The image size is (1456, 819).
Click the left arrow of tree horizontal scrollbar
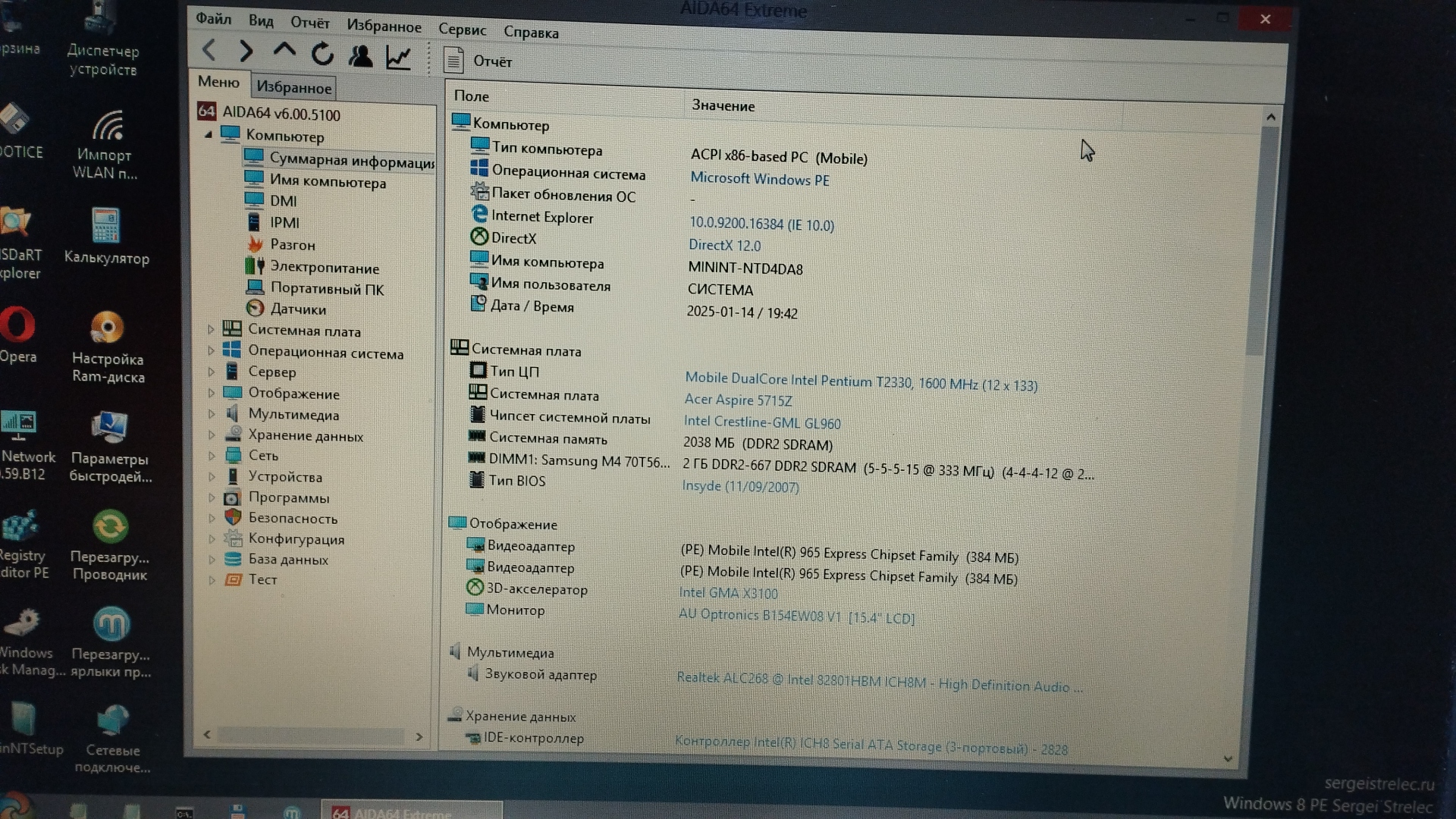[x=207, y=734]
